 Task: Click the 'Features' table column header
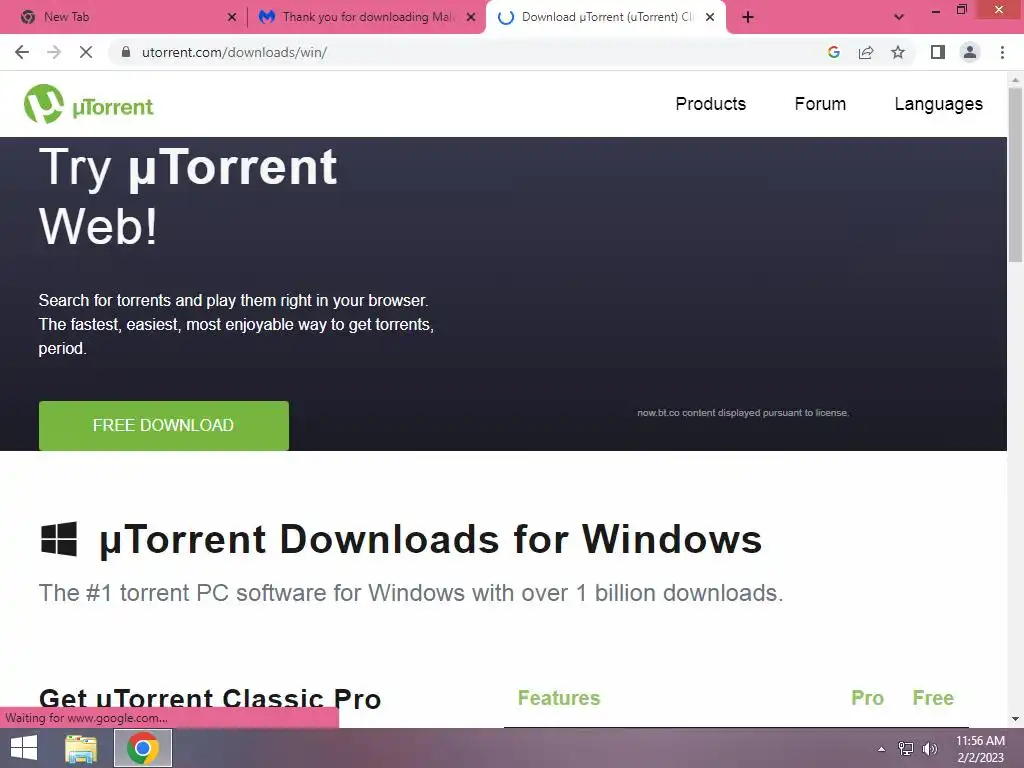point(559,697)
